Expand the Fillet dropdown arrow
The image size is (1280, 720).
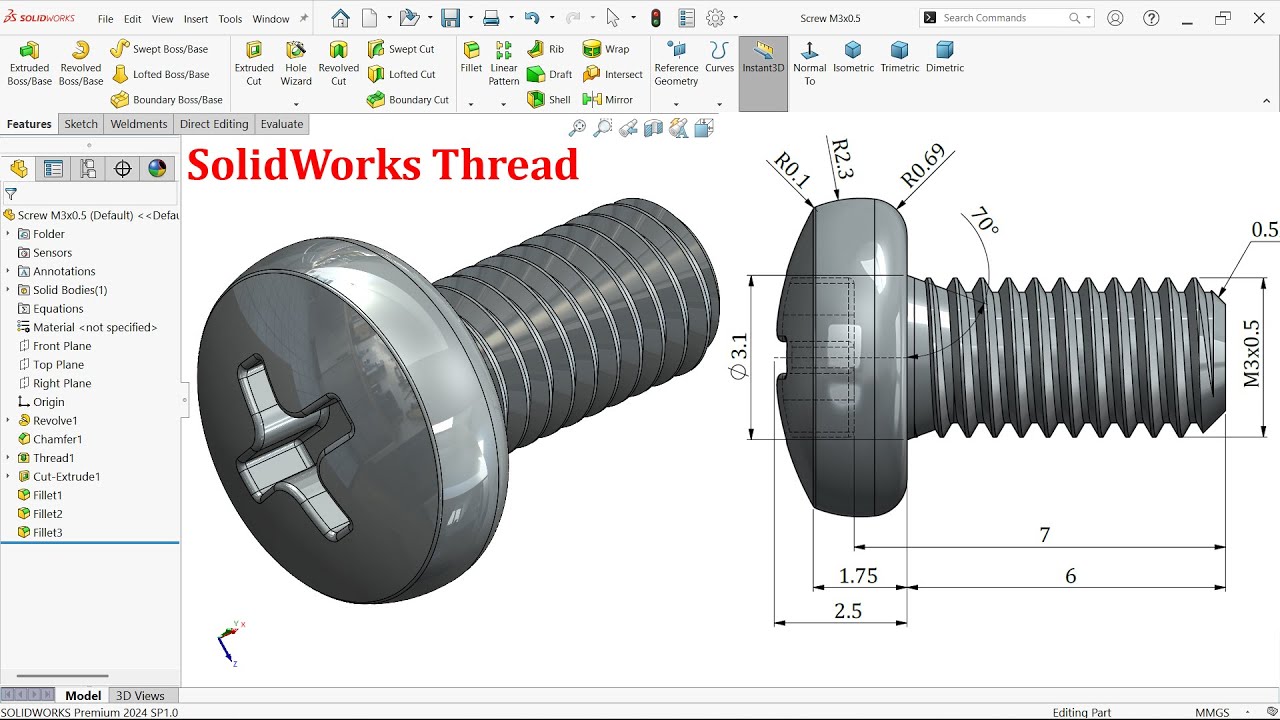[471, 104]
